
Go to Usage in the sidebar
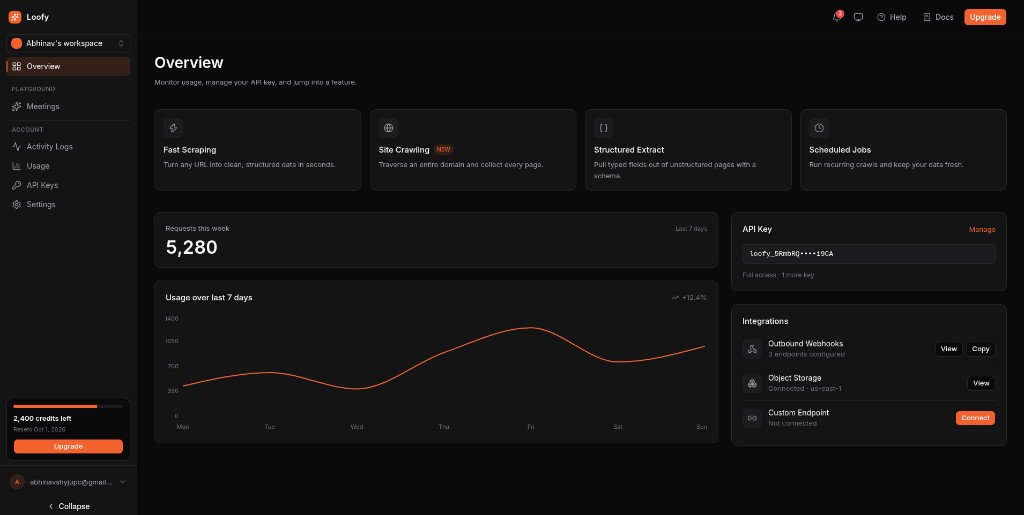[x=68, y=166]
